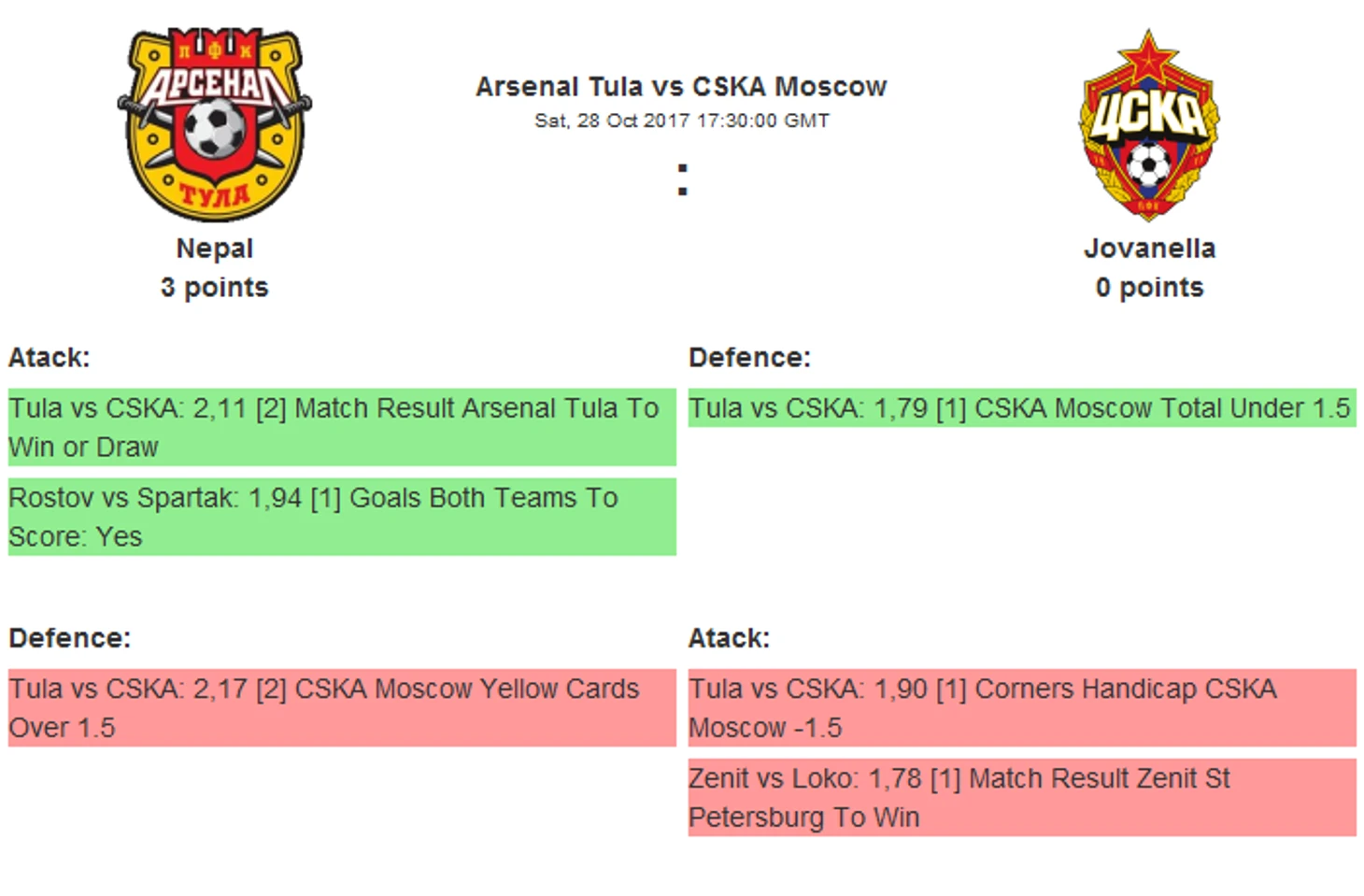
Task: Click the score colon in the center
Action: click(683, 179)
